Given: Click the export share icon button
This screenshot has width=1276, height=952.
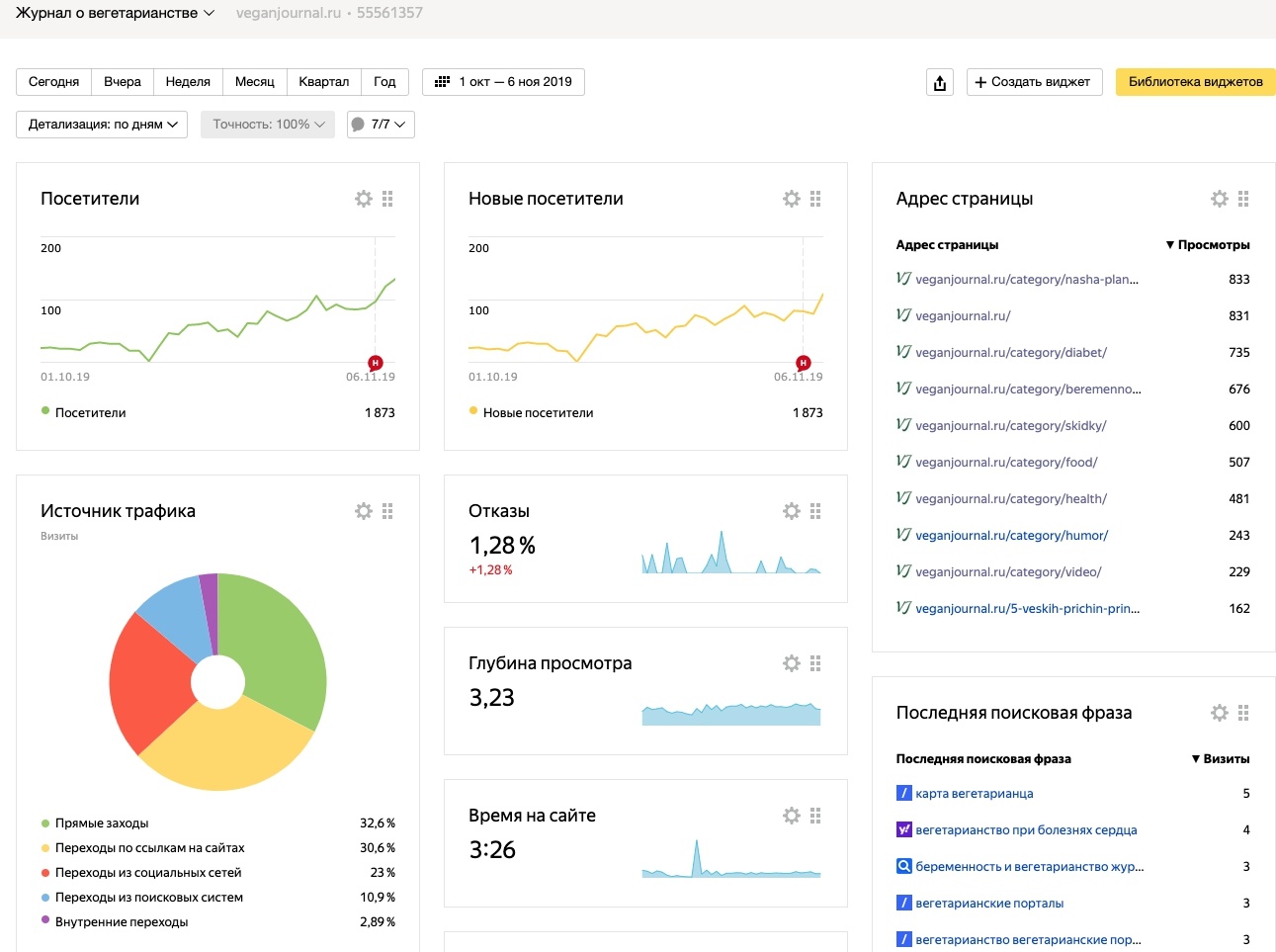Looking at the screenshot, I should (940, 82).
